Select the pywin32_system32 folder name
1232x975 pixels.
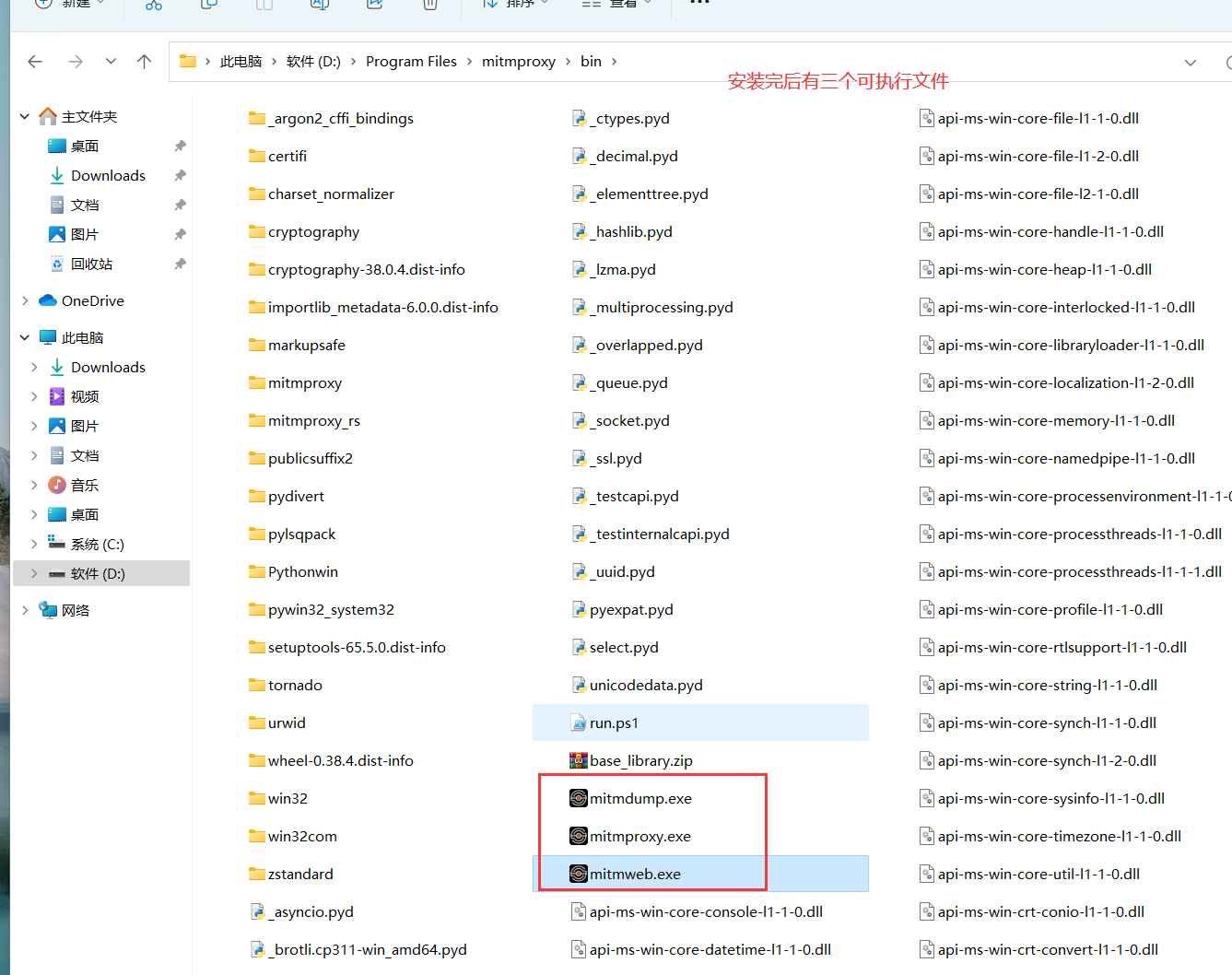(331, 609)
